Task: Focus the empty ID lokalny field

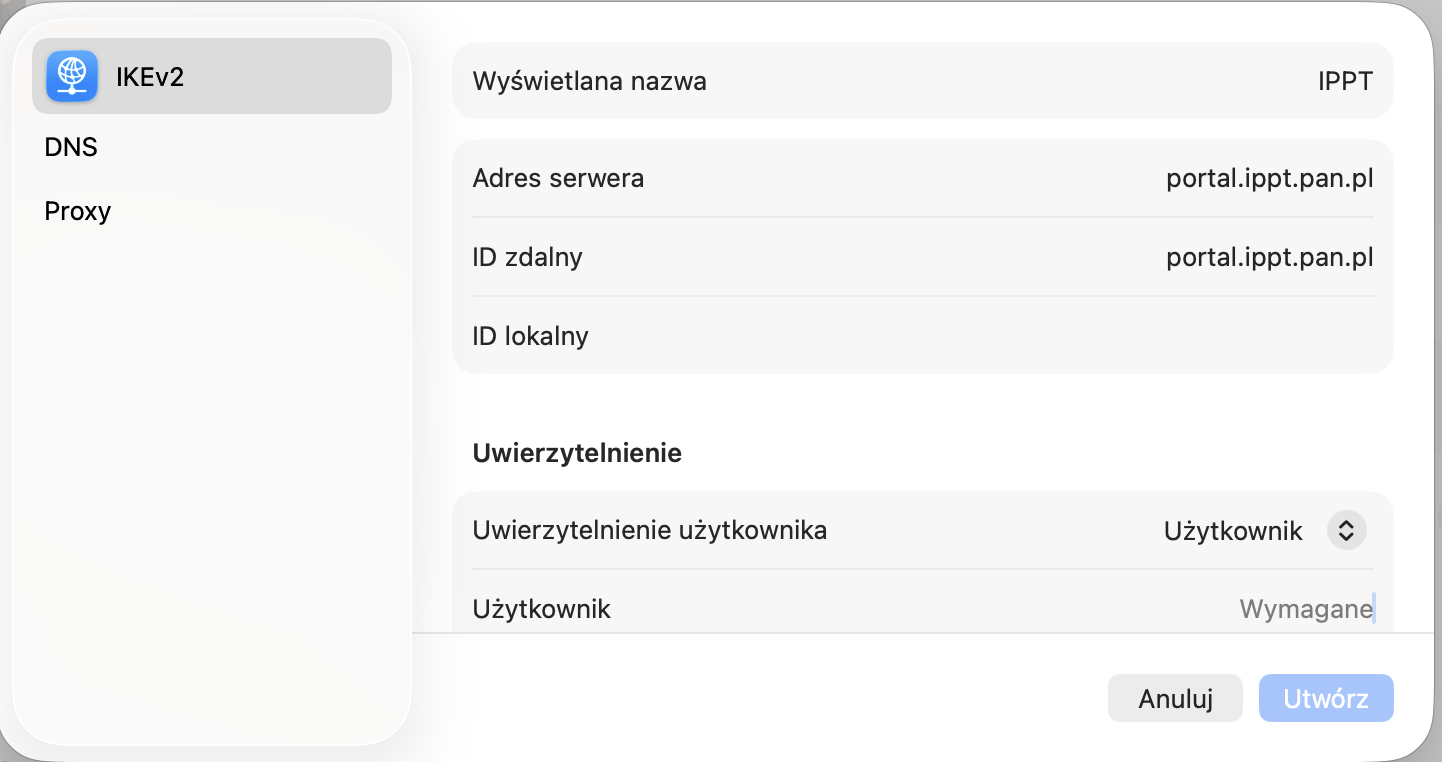Action: (x=1200, y=336)
